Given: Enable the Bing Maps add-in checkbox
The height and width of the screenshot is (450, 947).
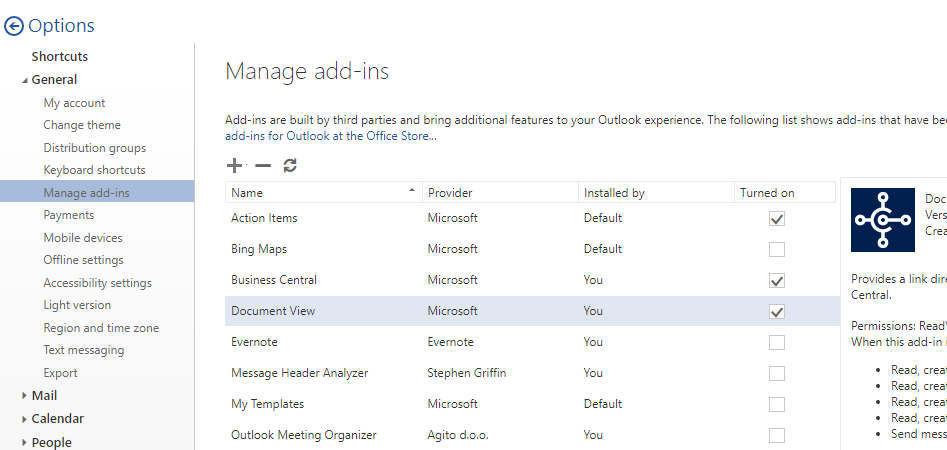Looking at the screenshot, I should [776, 249].
